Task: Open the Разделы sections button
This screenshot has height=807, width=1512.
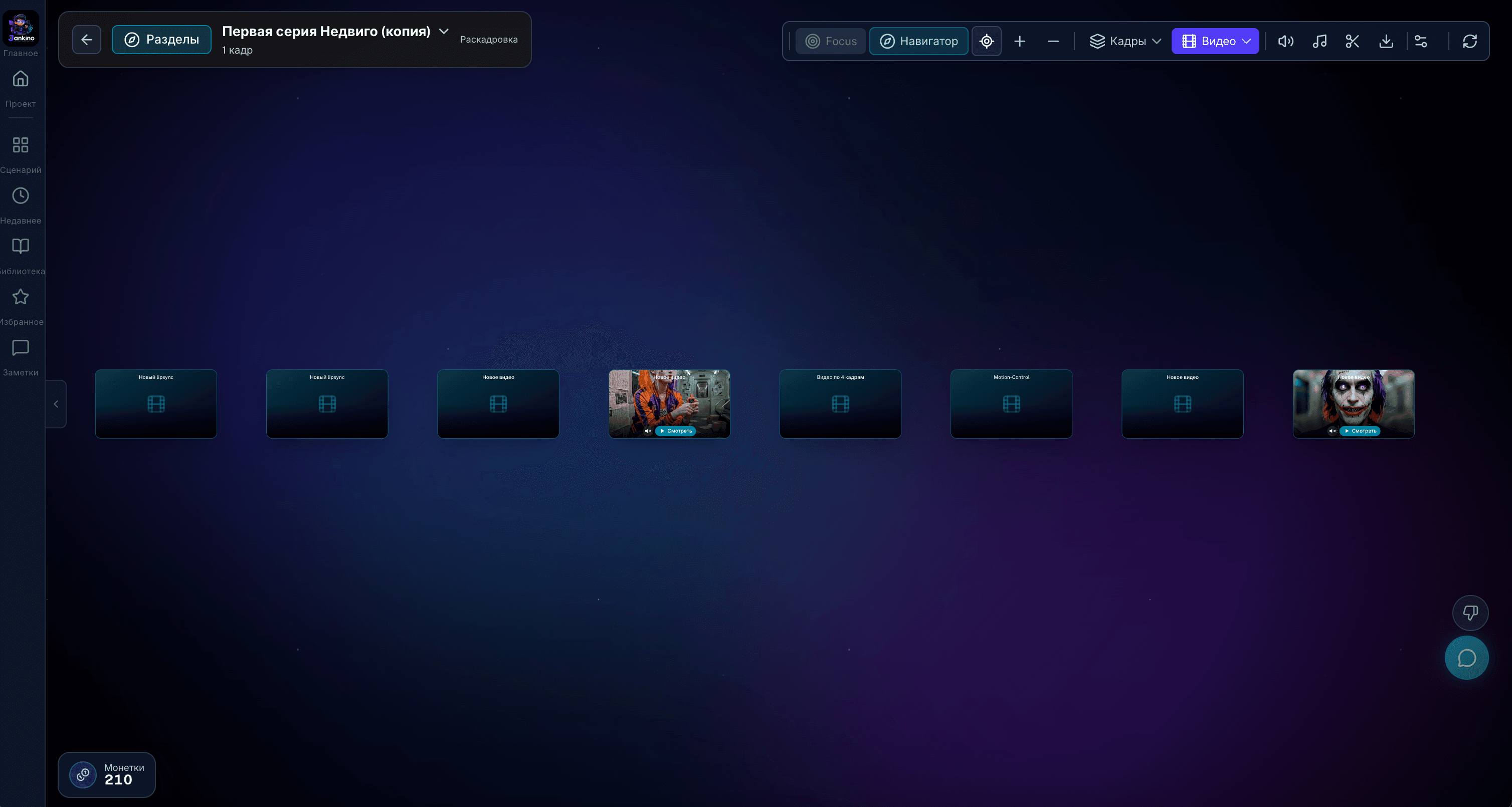Action: pyautogui.click(x=161, y=39)
